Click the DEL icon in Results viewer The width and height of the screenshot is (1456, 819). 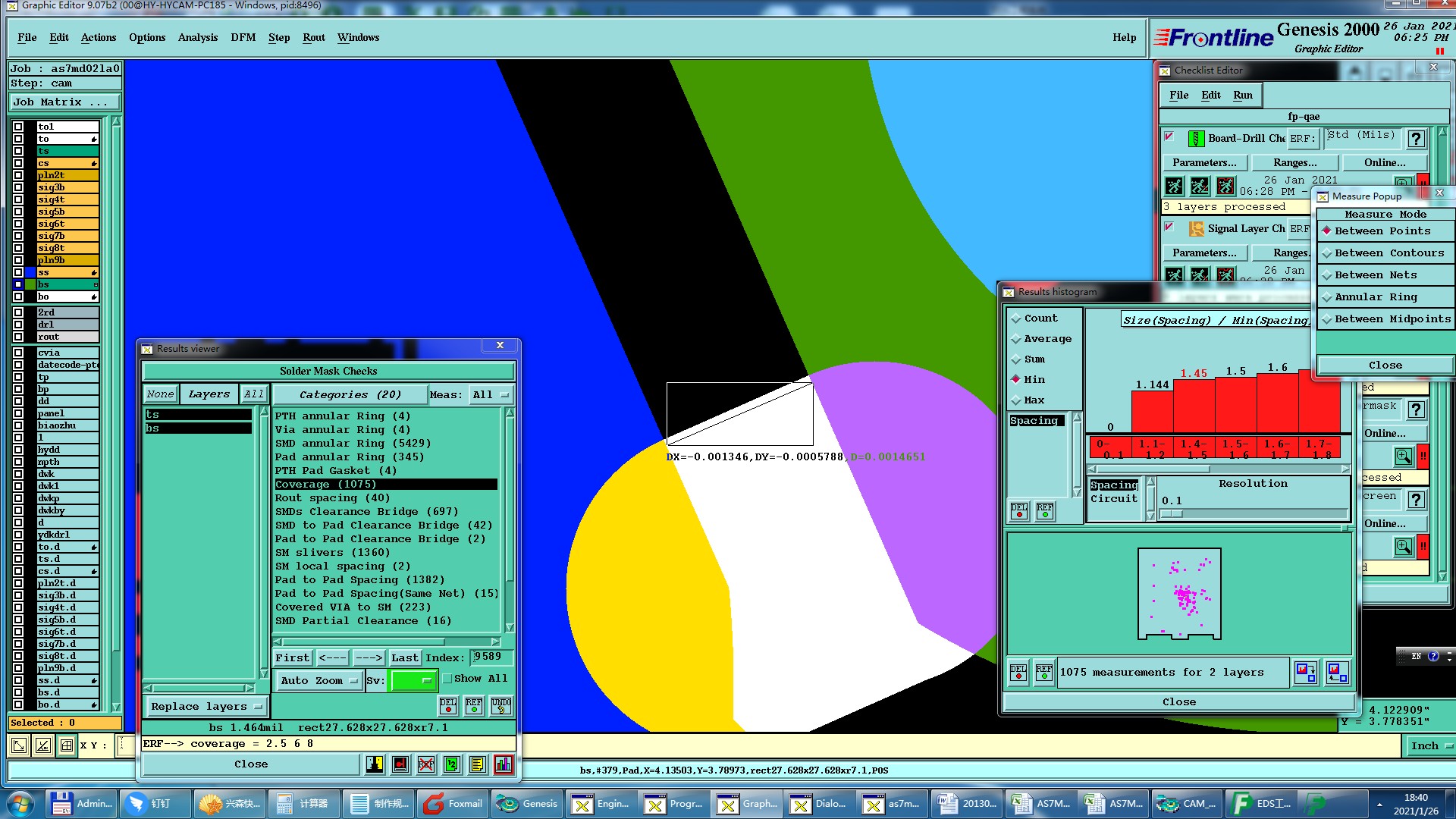click(448, 706)
